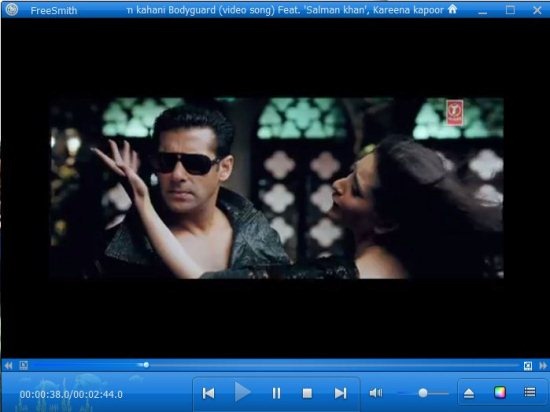Maximize the FreeSmith player window

tap(510, 10)
